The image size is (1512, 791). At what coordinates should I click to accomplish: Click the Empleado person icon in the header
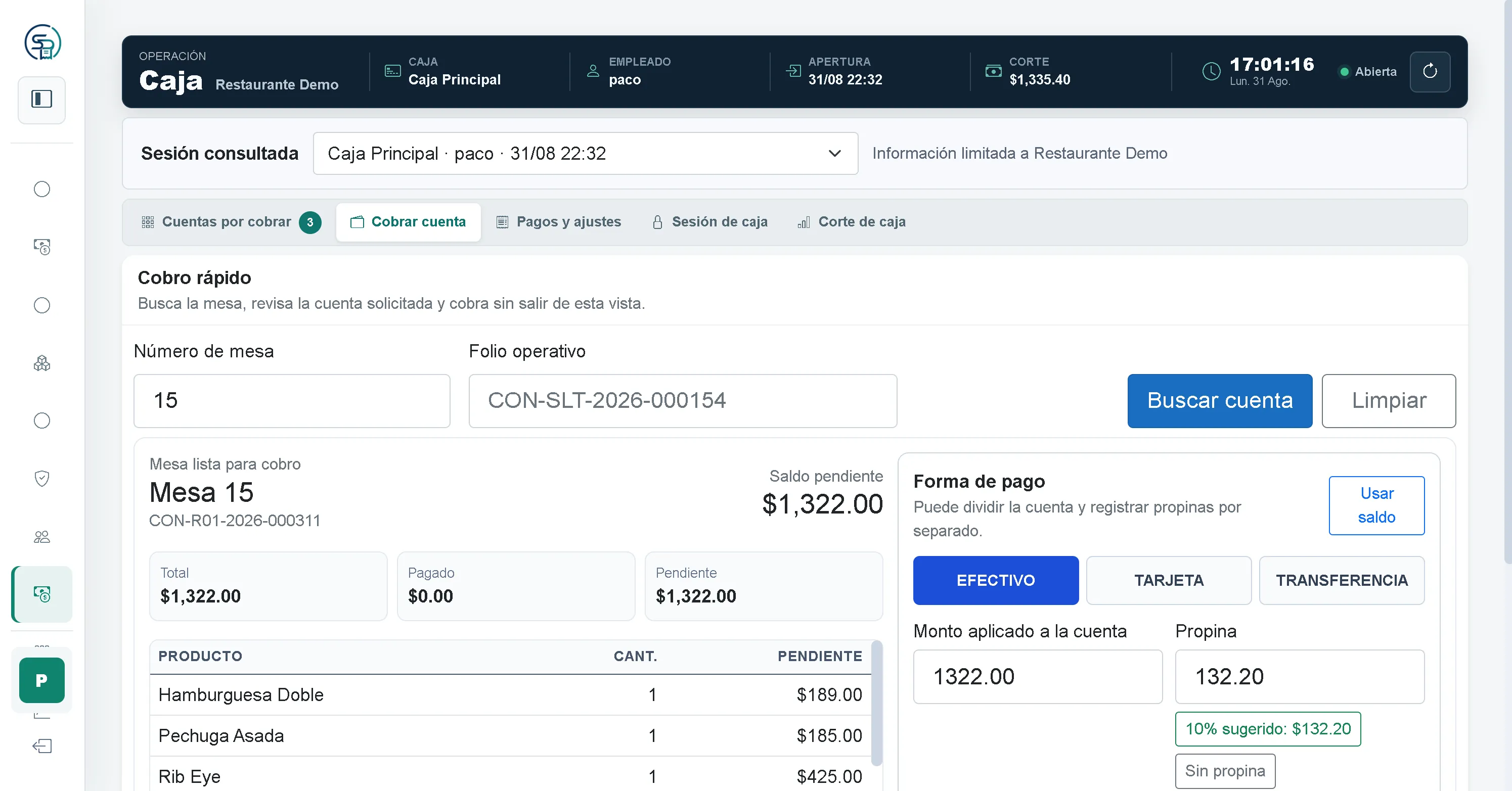[x=593, y=71]
